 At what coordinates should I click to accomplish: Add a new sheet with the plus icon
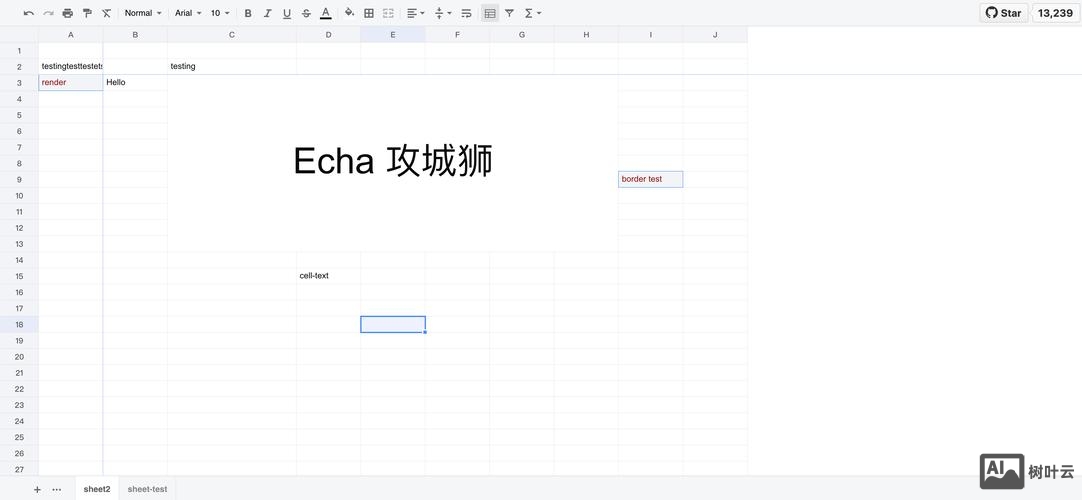[x=37, y=490]
